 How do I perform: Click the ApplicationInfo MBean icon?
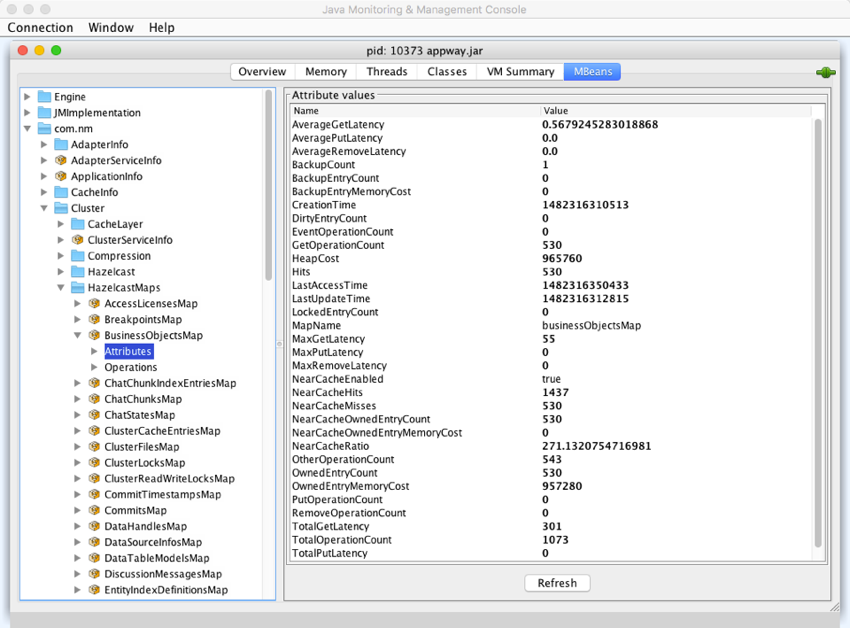point(61,176)
